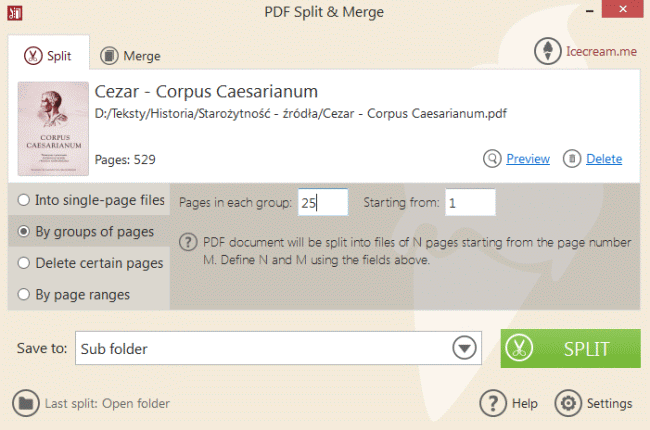Click the Pages: 529 text
This screenshot has height=430, width=650.
[125, 160]
